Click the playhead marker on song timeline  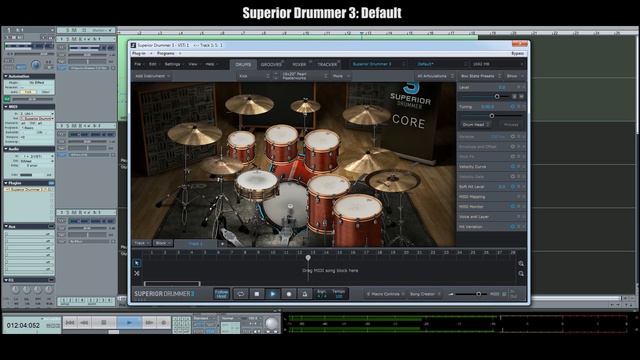click(308, 258)
